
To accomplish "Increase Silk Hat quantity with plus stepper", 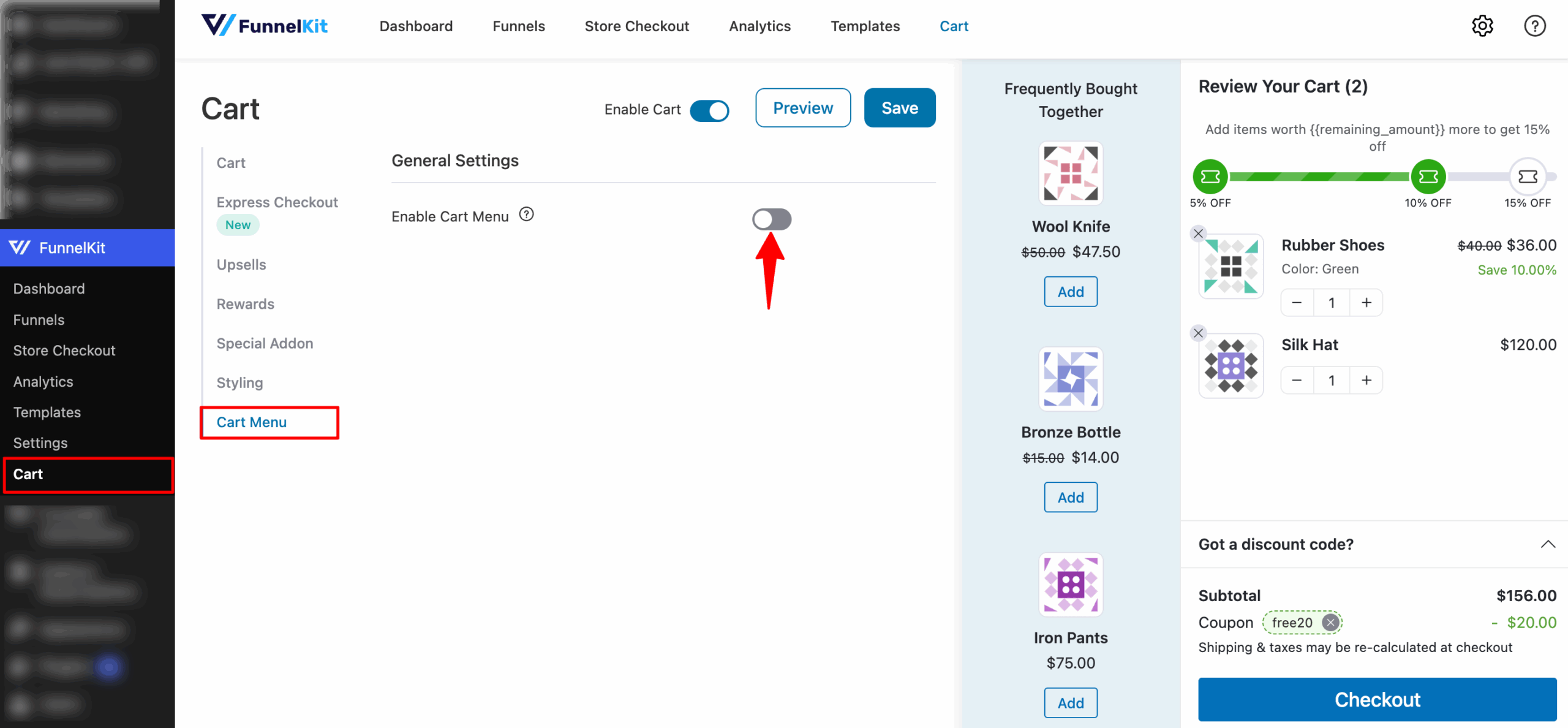I will tap(1366, 380).
